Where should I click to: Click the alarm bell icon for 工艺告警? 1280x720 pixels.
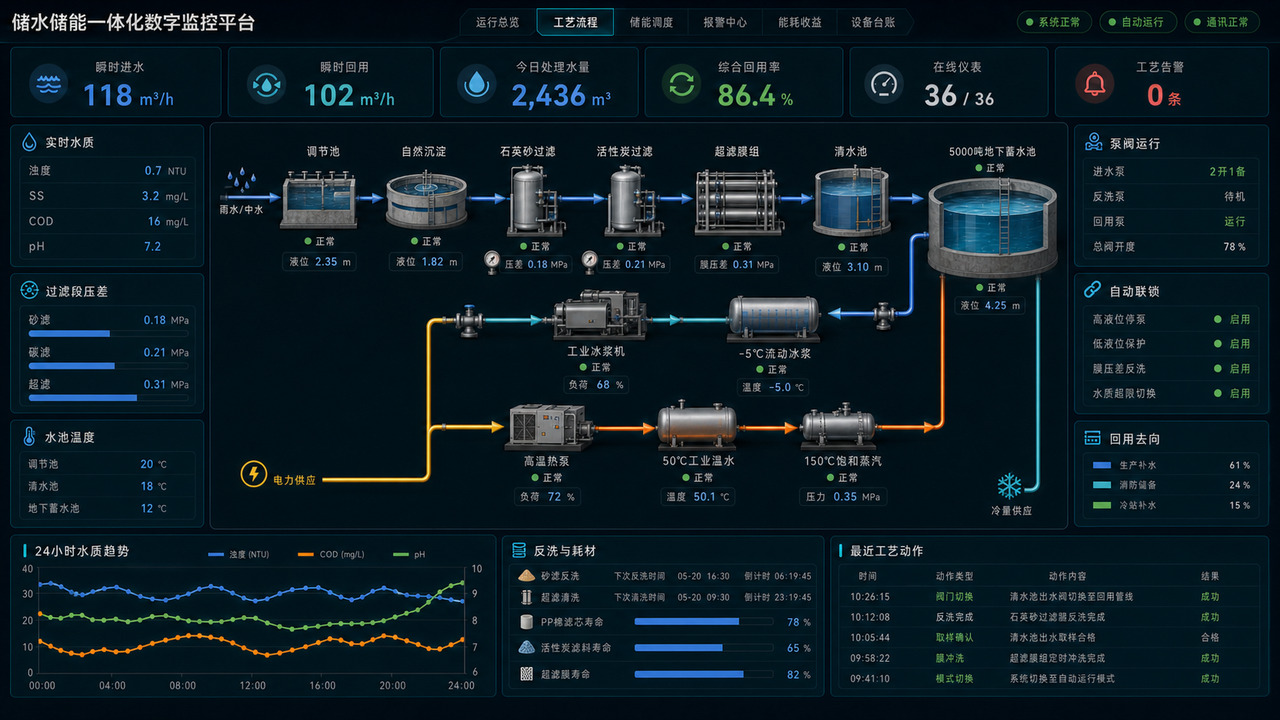[x=1095, y=84]
